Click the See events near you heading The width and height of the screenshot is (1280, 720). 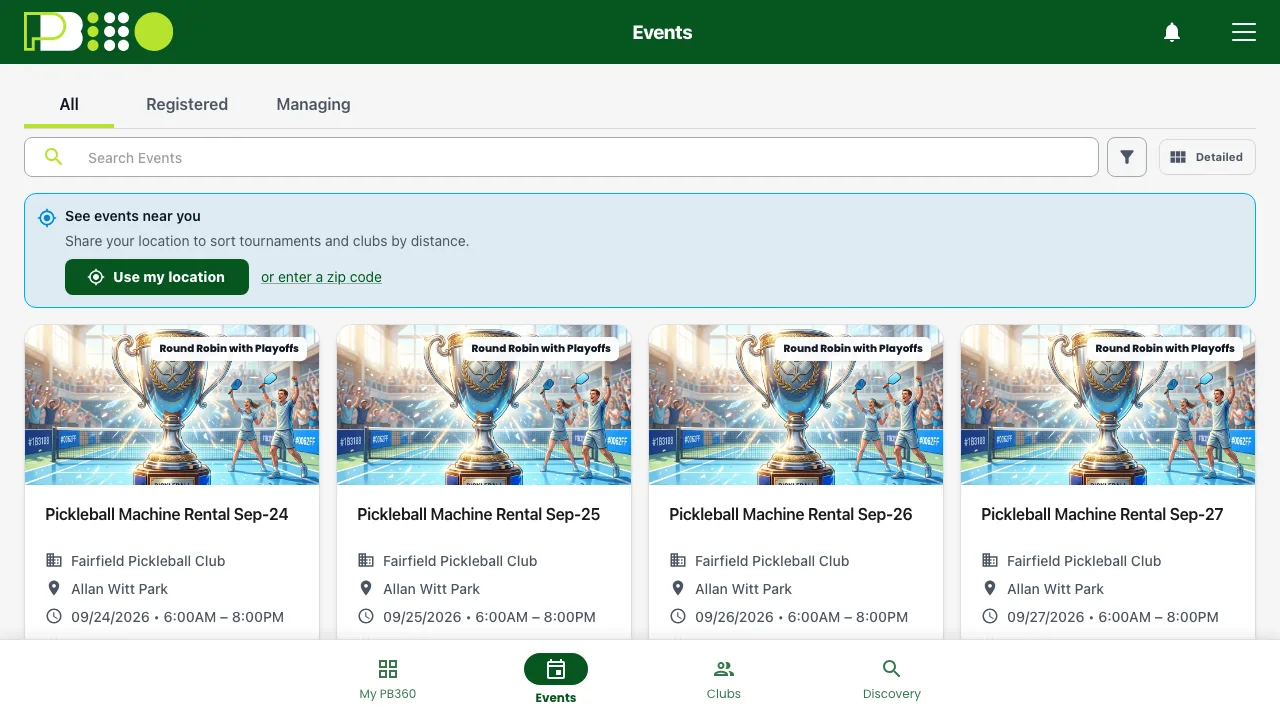click(133, 216)
